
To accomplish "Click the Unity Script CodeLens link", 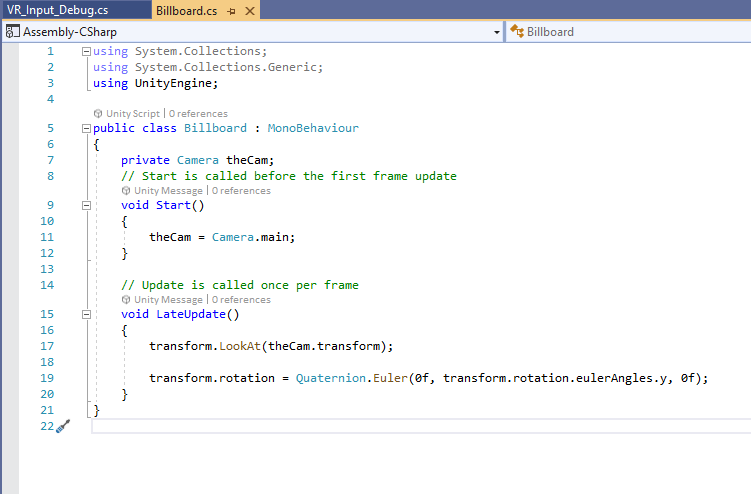I will coord(133,114).
